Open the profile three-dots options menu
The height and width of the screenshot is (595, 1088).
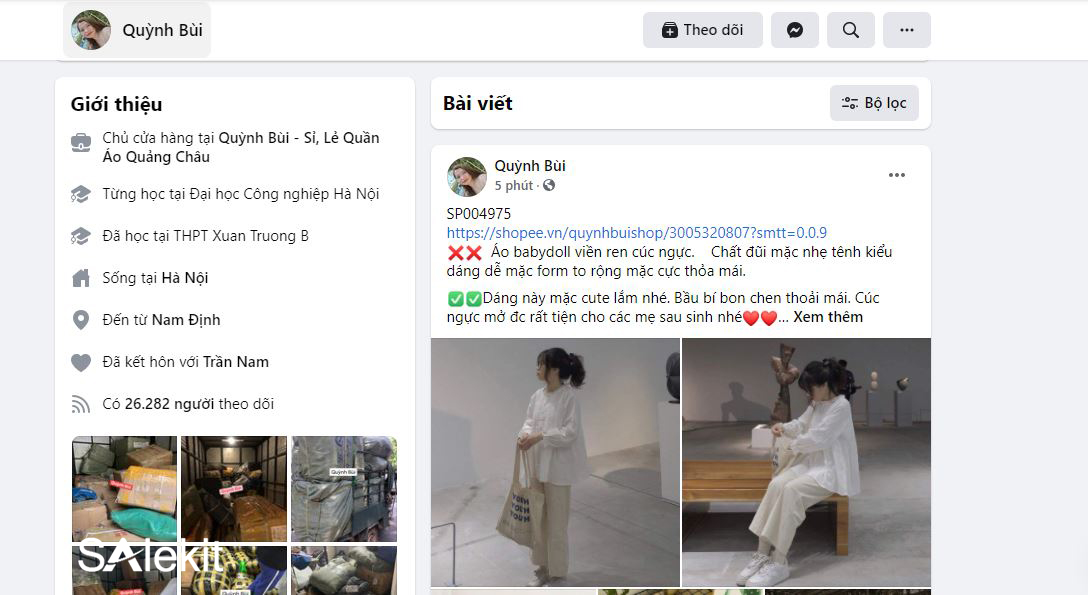point(906,30)
